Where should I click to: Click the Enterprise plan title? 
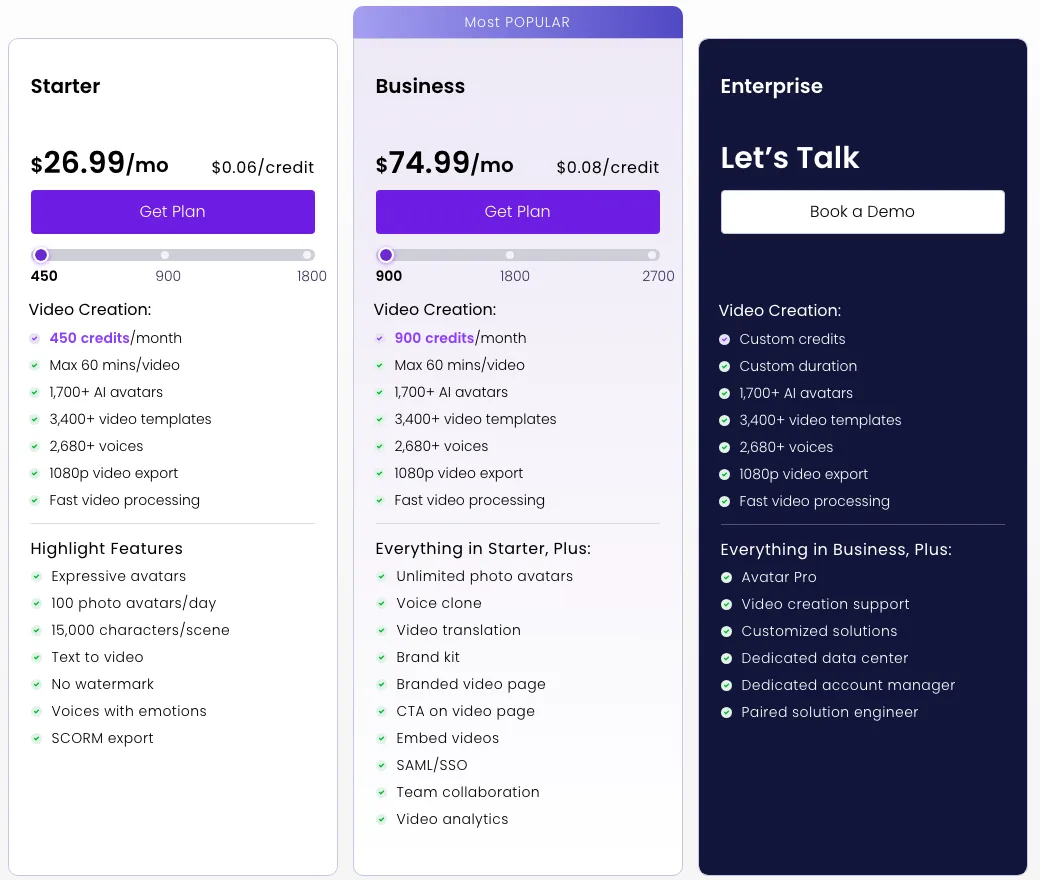click(x=771, y=87)
